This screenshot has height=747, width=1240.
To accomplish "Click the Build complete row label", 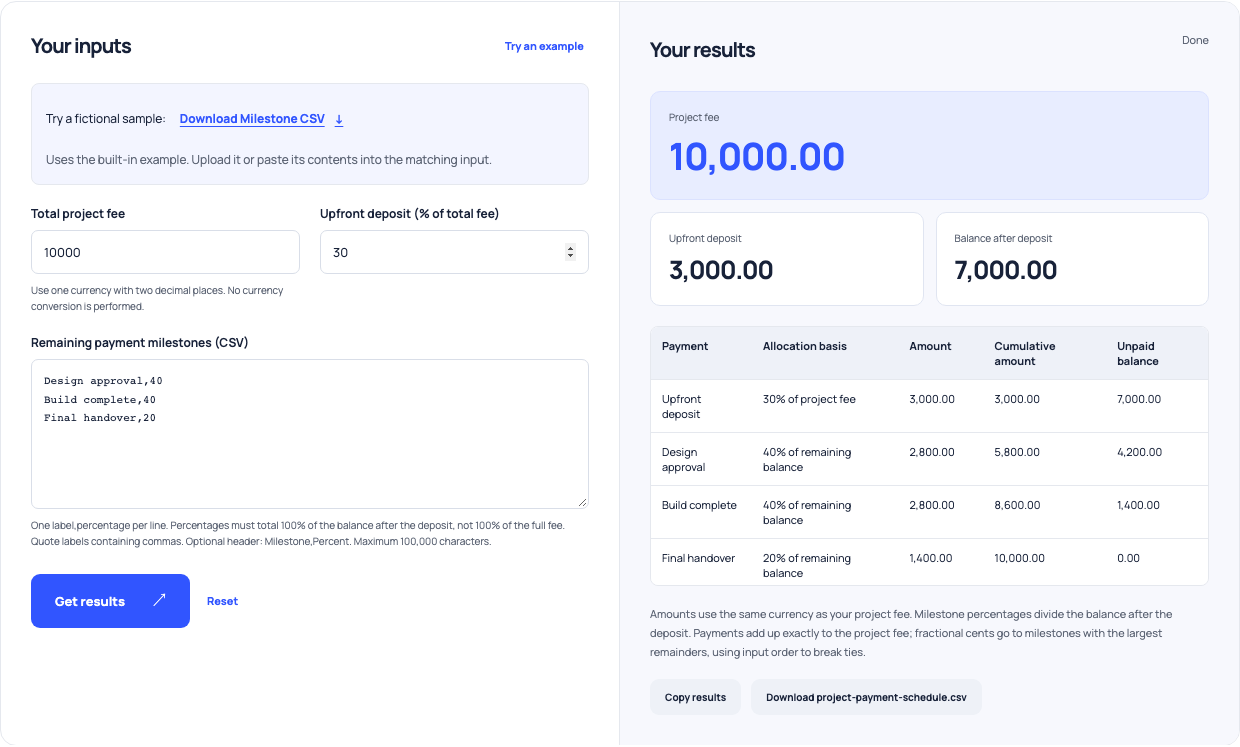I will (x=699, y=505).
